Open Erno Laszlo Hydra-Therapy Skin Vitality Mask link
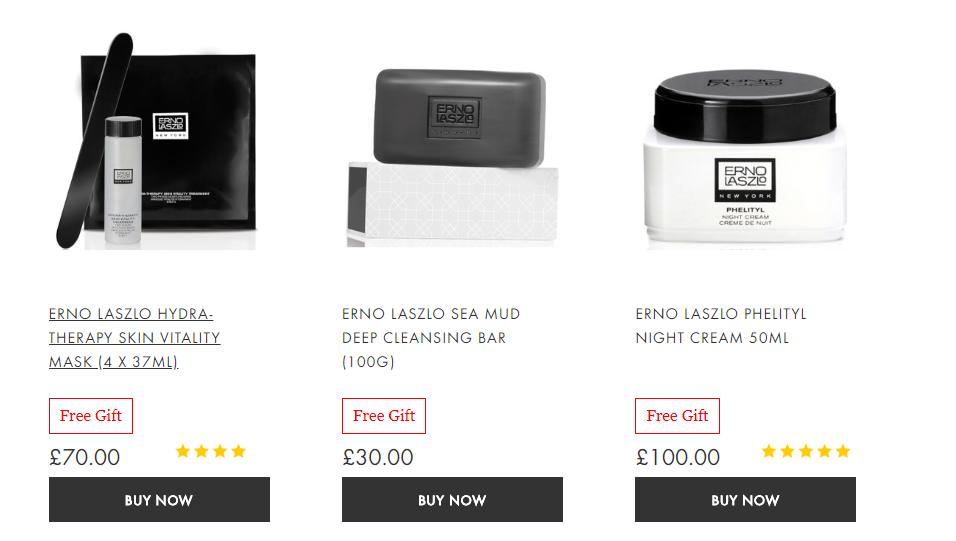956x541 pixels. pyautogui.click(x=135, y=338)
